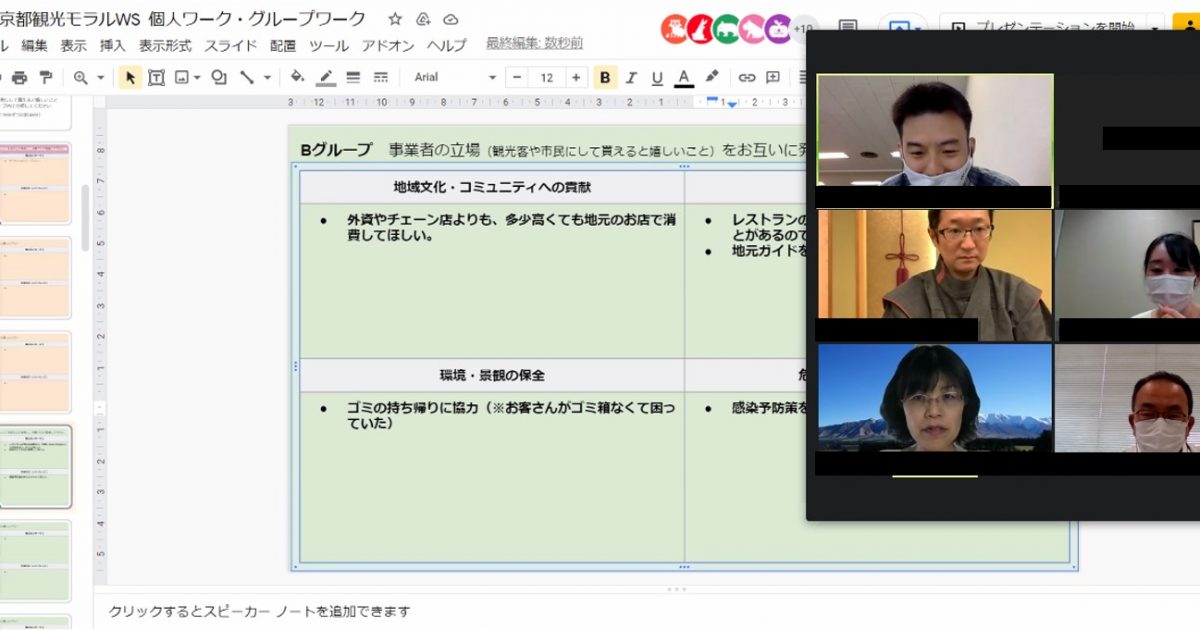The width and height of the screenshot is (1200, 630).
Task: Increase font size with the plus button
Action: tap(576, 77)
